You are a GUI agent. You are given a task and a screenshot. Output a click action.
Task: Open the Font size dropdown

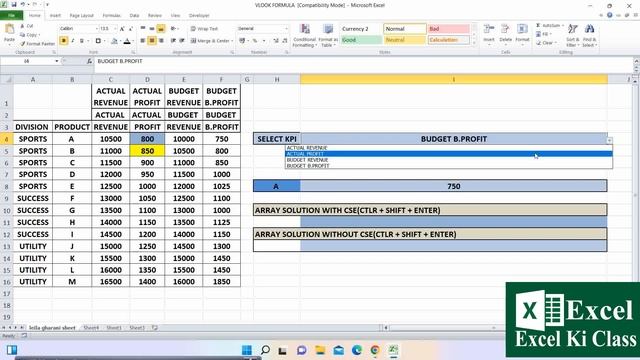[x=116, y=29]
